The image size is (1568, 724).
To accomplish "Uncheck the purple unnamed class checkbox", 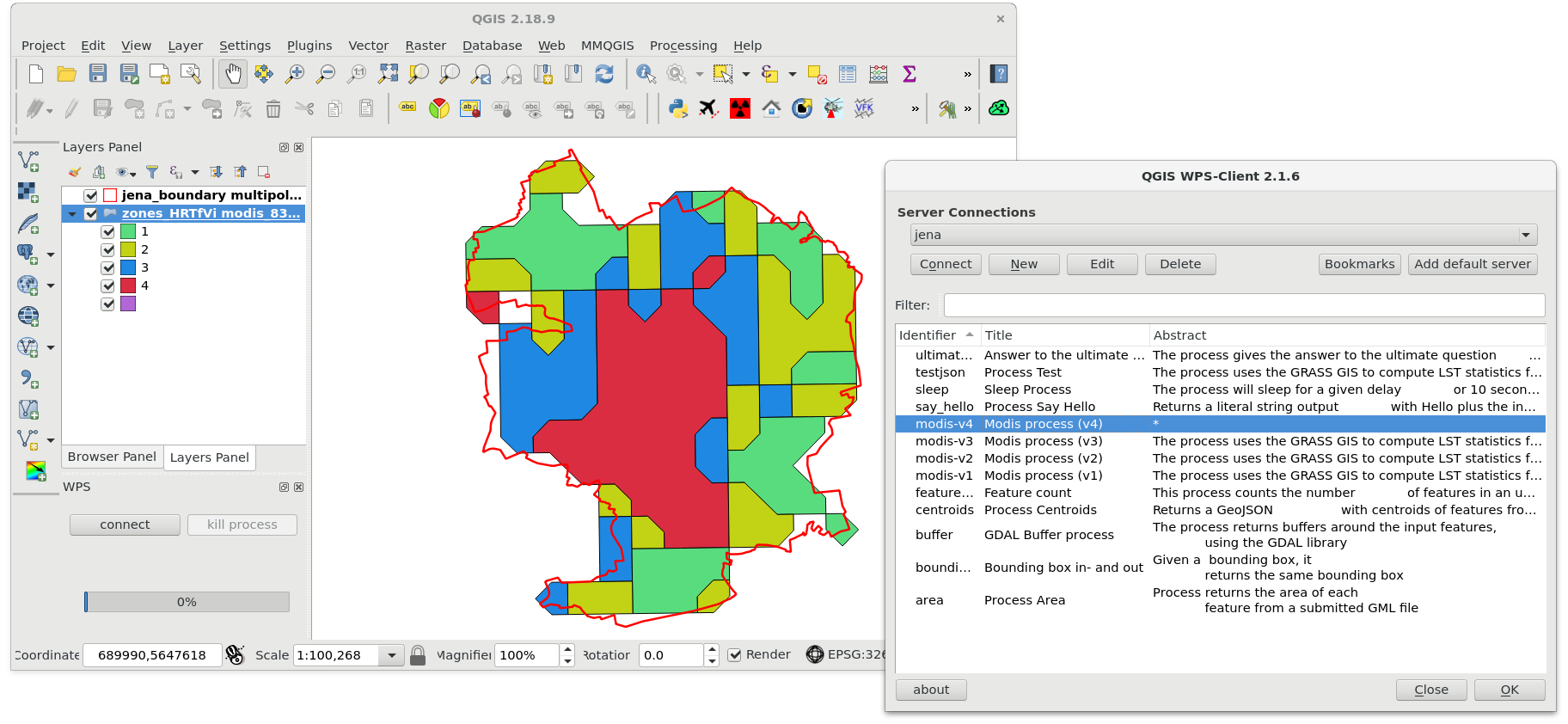I will (x=107, y=304).
